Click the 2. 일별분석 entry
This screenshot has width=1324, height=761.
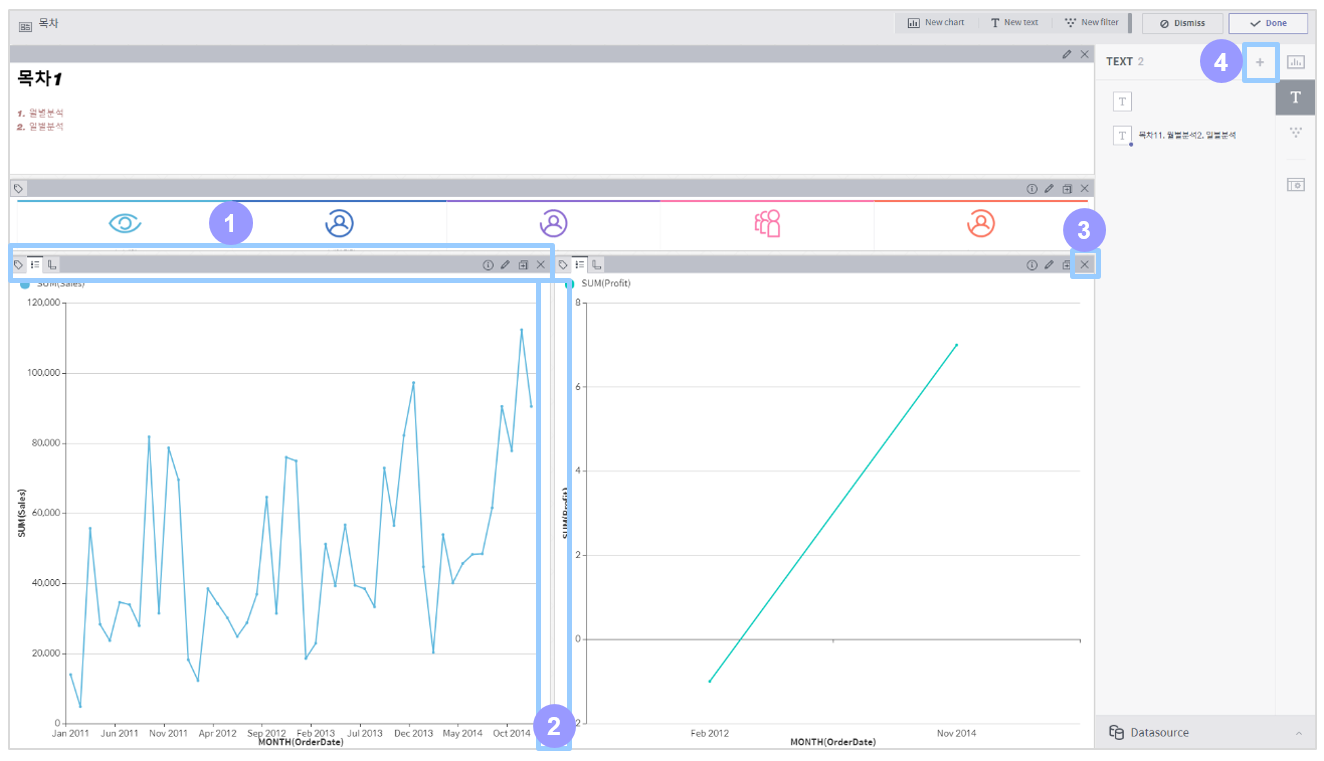click(x=40, y=127)
